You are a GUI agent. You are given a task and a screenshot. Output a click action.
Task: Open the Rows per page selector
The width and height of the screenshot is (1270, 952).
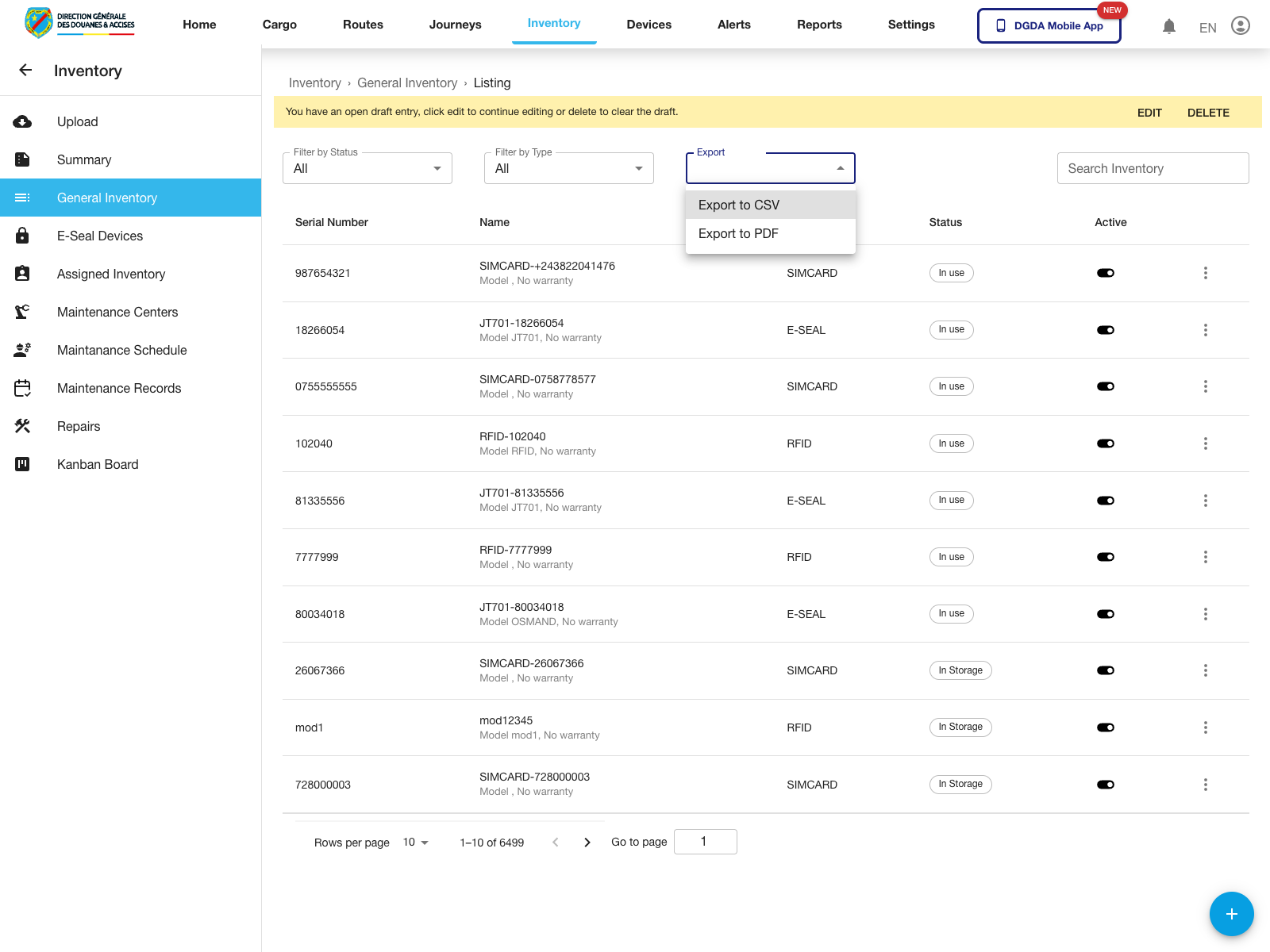point(416,842)
